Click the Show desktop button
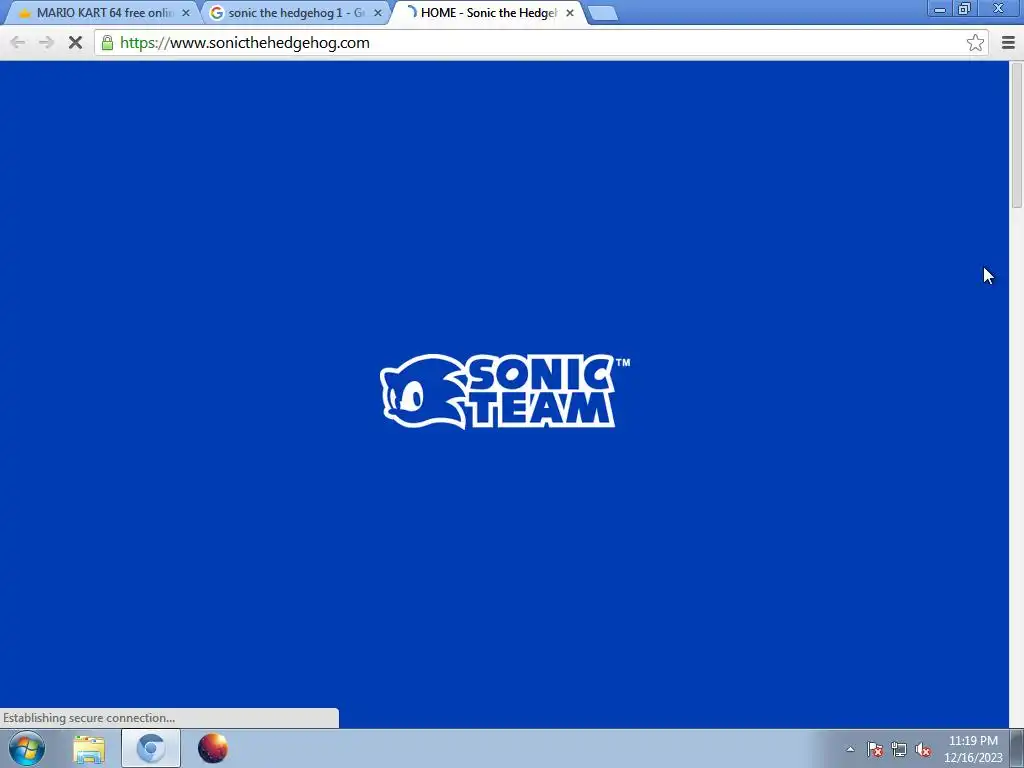1024x768 pixels. point(1017,748)
